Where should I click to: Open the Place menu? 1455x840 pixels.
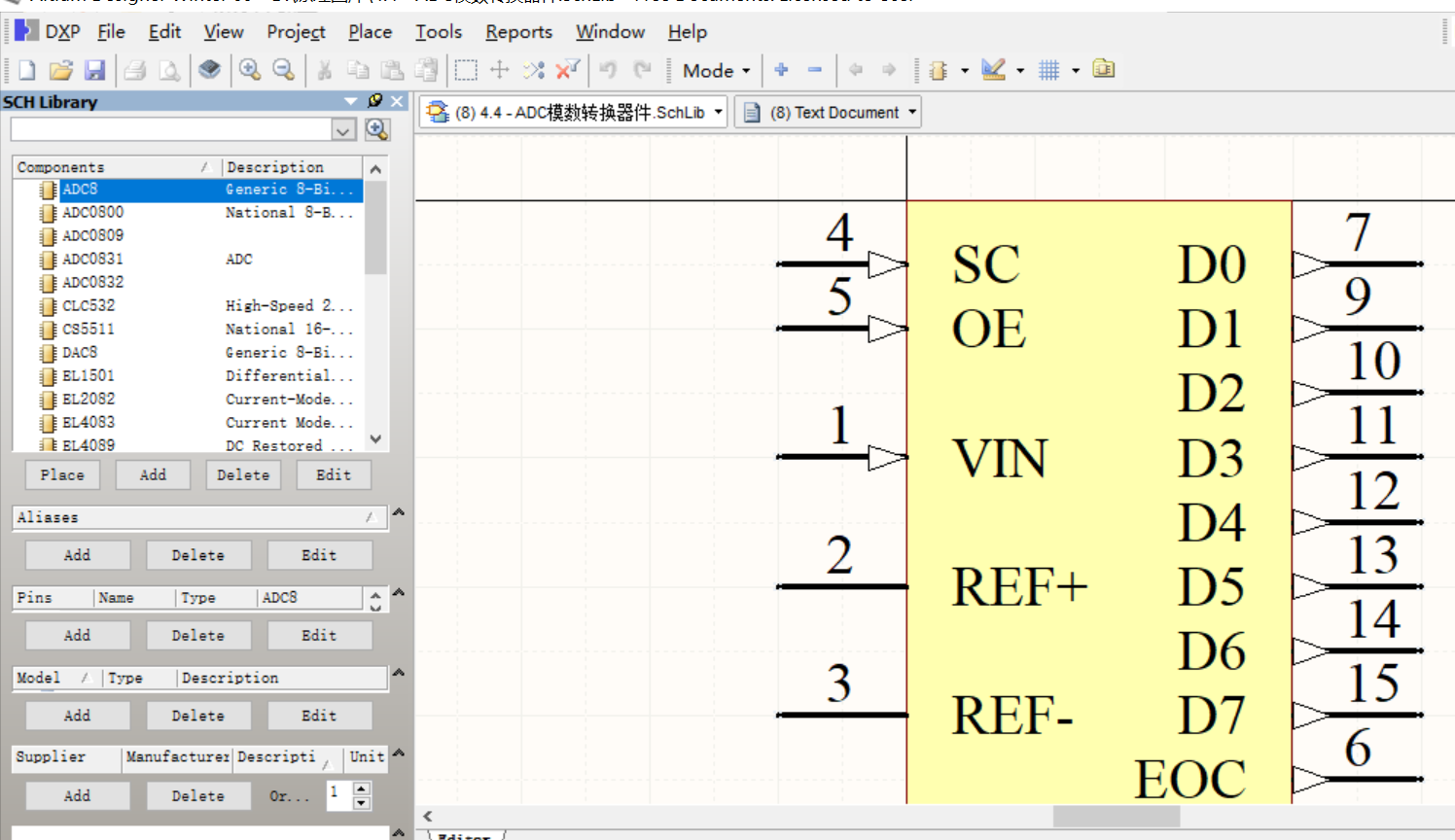coord(370,32)
